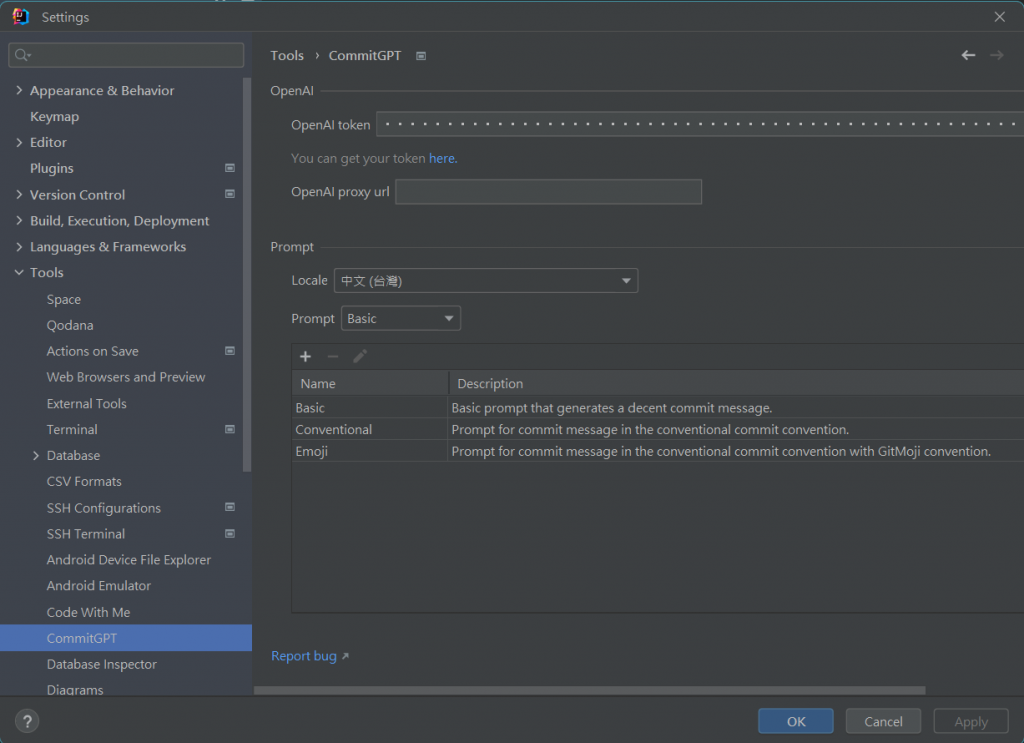Expand the Appearance & Behavior section
This screenshot has width=1024, height=743.
click(x=19, y=91)
